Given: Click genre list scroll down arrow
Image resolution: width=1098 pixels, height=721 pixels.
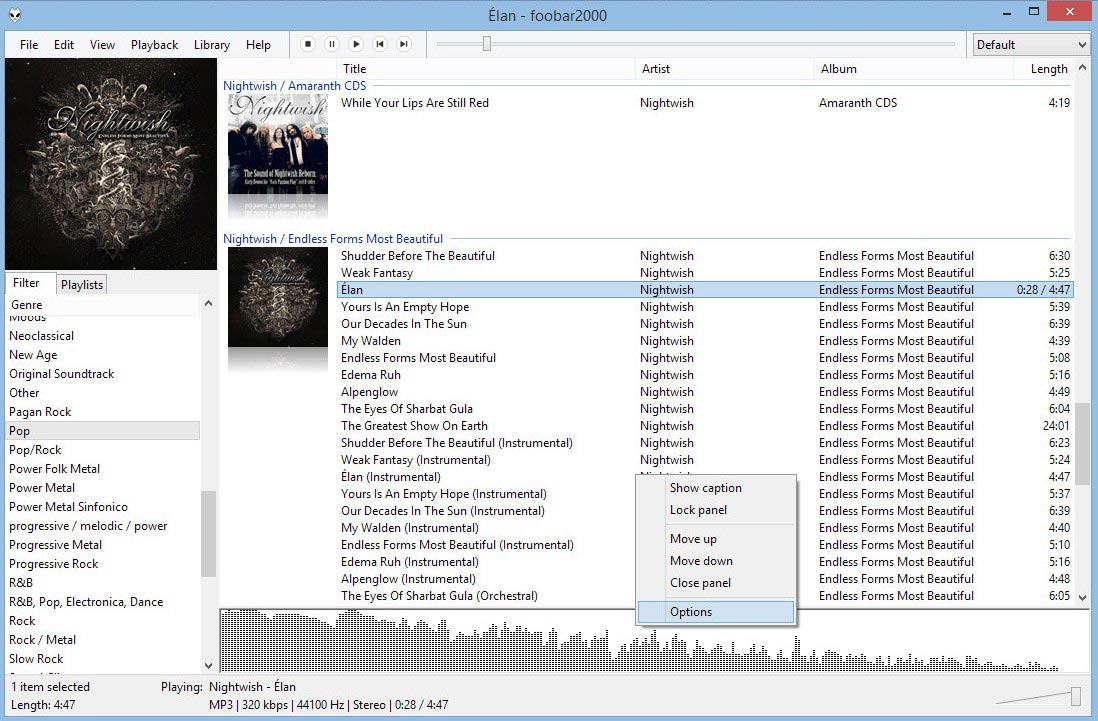Looking at the screenshot, I should [x=208, y=666].
